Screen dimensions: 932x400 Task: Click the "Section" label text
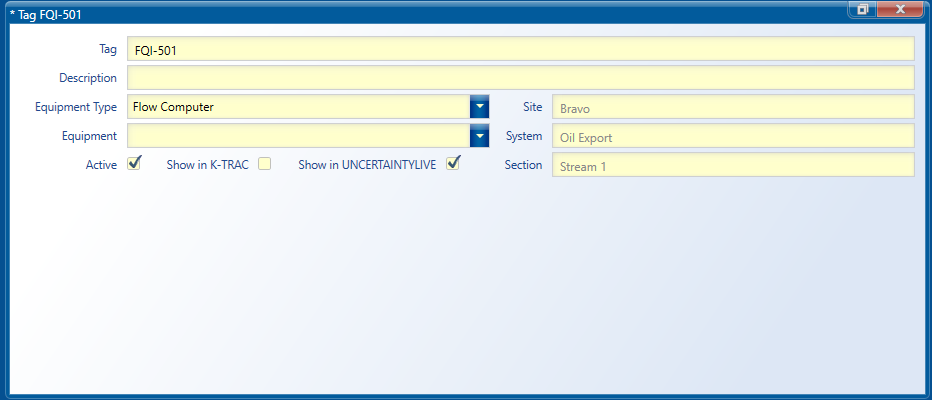coord(523,165)
